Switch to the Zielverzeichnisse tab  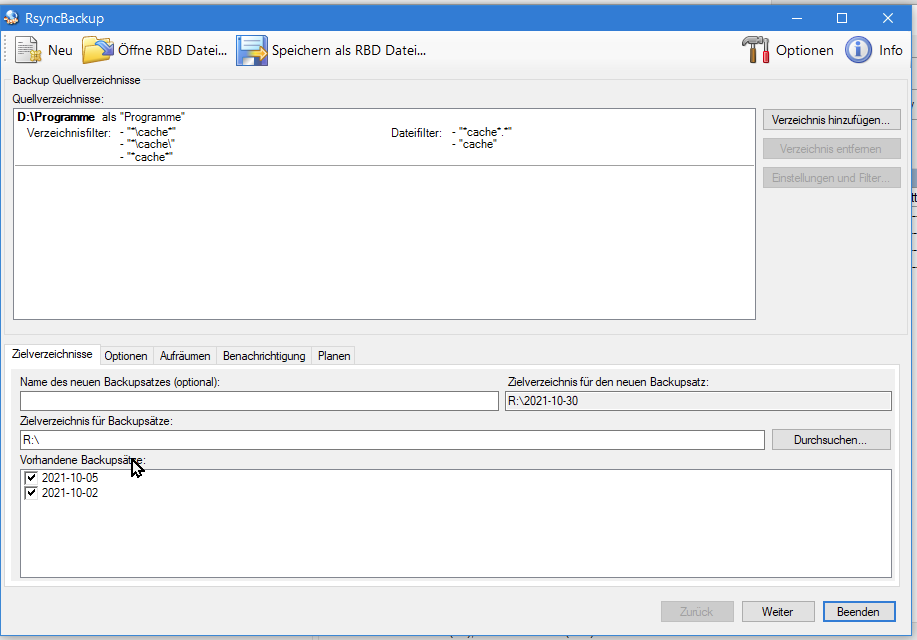(52, 354)
